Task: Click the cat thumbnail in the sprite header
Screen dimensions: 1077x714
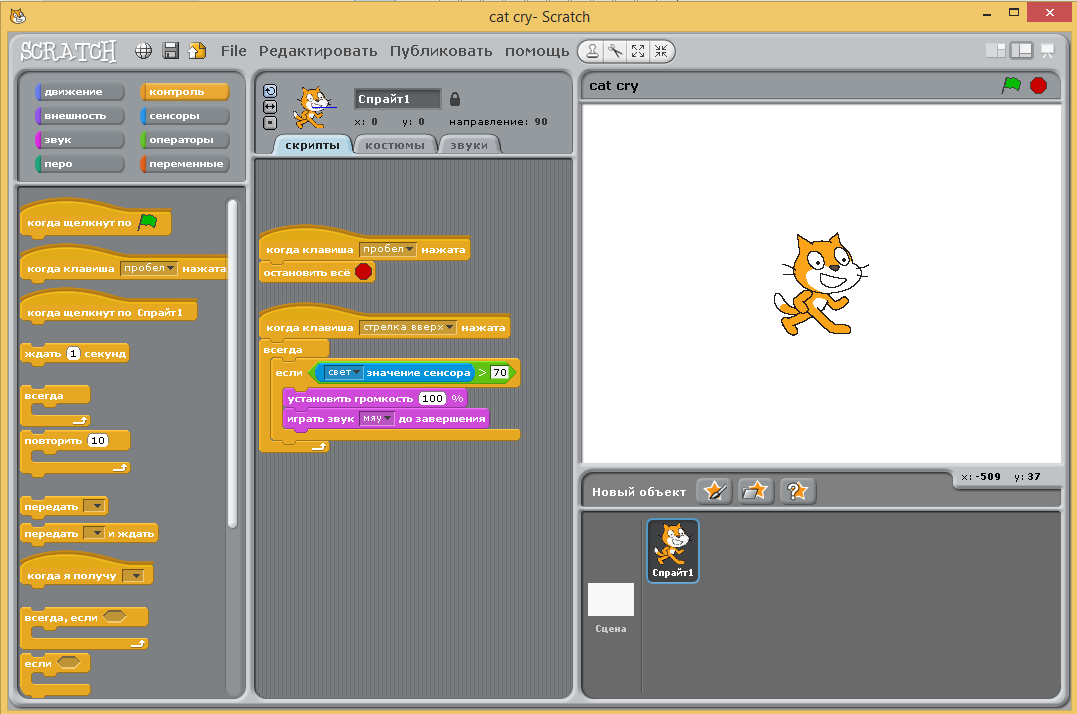Action: coord(314,107)
